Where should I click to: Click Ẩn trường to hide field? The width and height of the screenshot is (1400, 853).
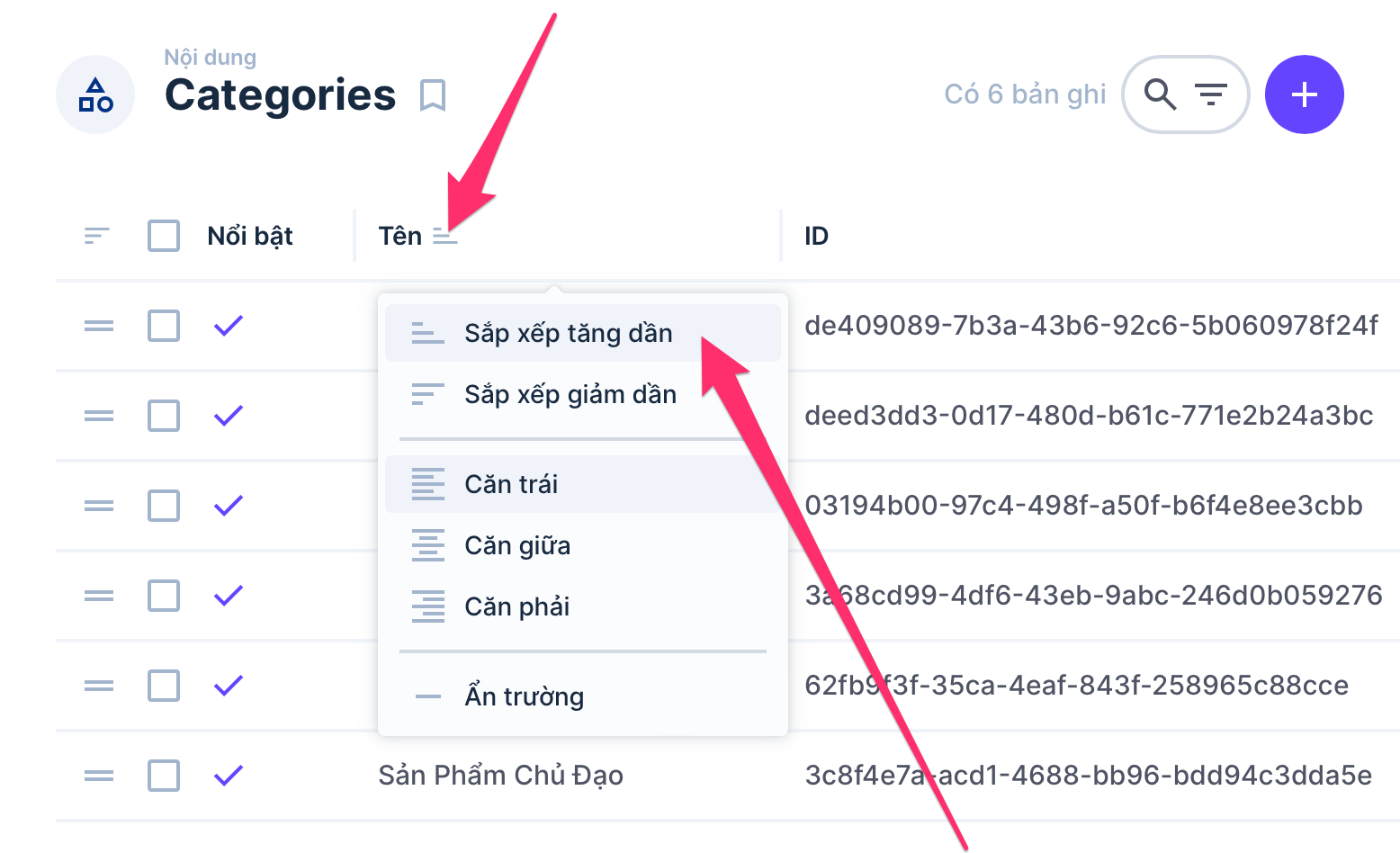[x=524, y=696]
